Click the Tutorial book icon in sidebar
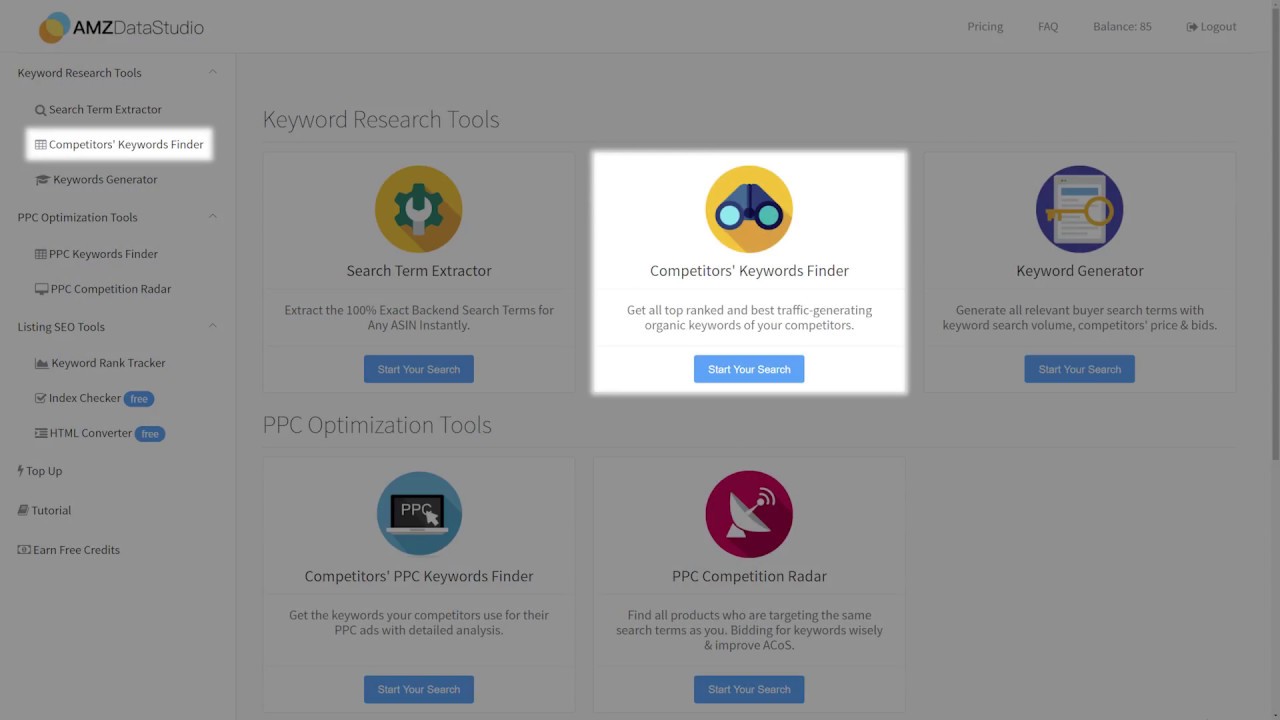Screen dimensions: 1280x720 click(x=23, y=510)
